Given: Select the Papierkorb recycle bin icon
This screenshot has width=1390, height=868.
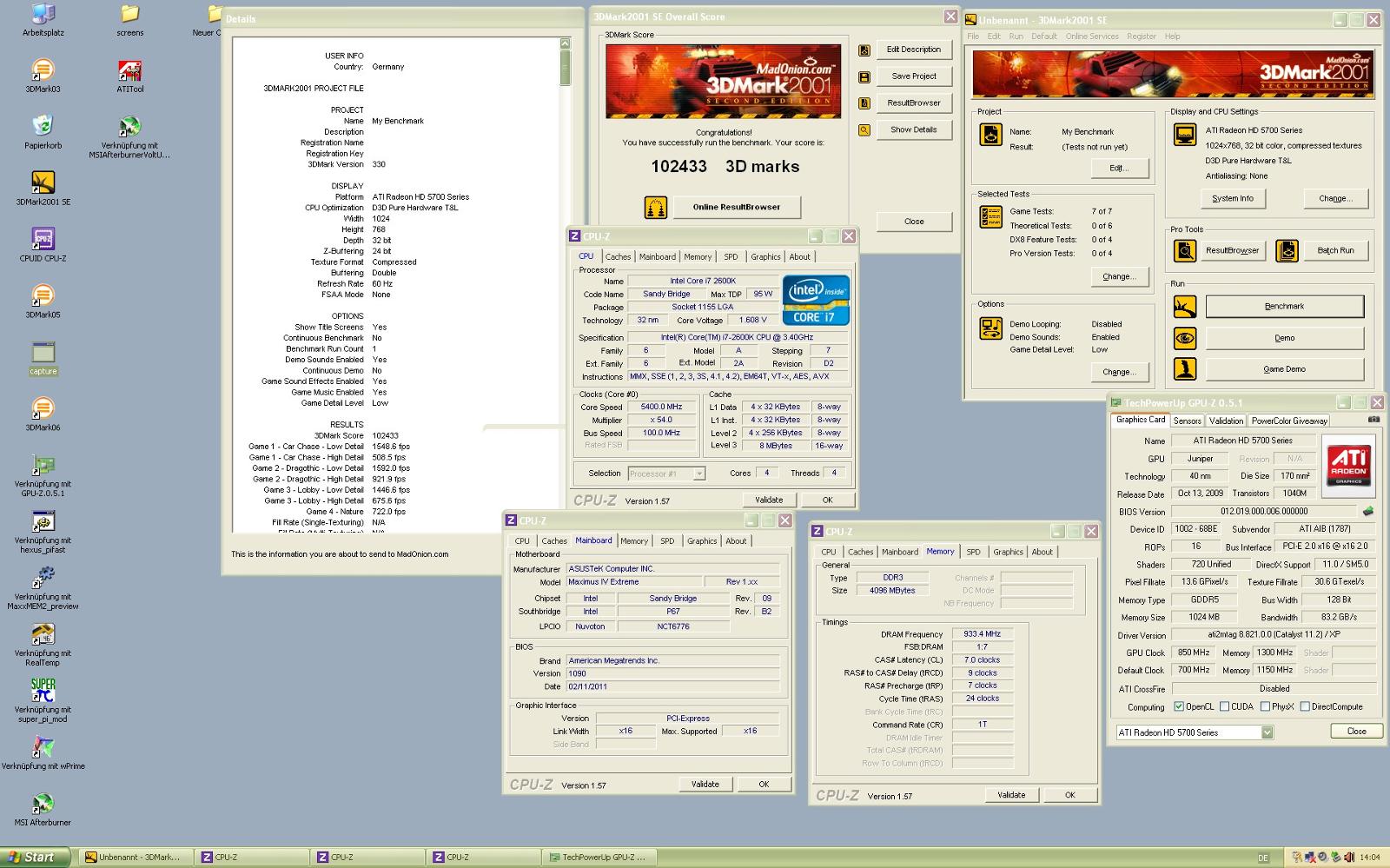Looking at the screenshot, I should pyautogui.click(x=43, y=128).
